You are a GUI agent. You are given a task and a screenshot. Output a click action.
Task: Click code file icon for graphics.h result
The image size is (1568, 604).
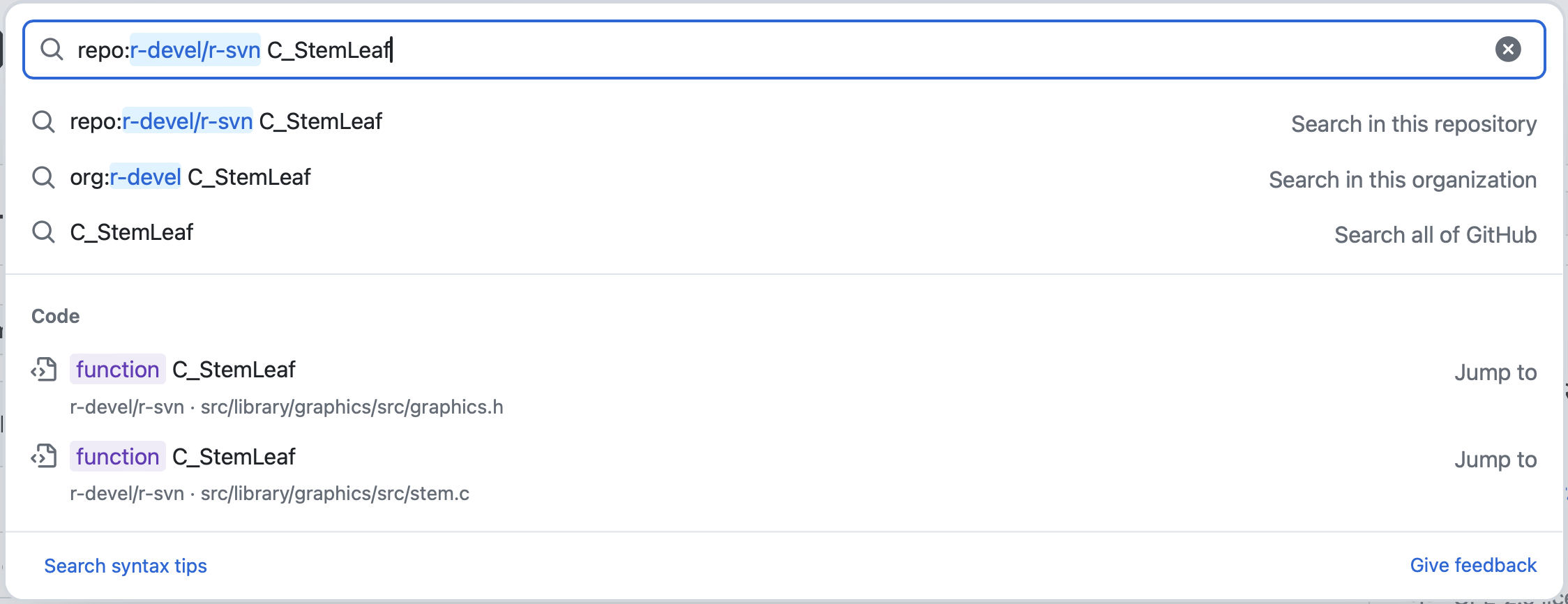click(44, 370)
